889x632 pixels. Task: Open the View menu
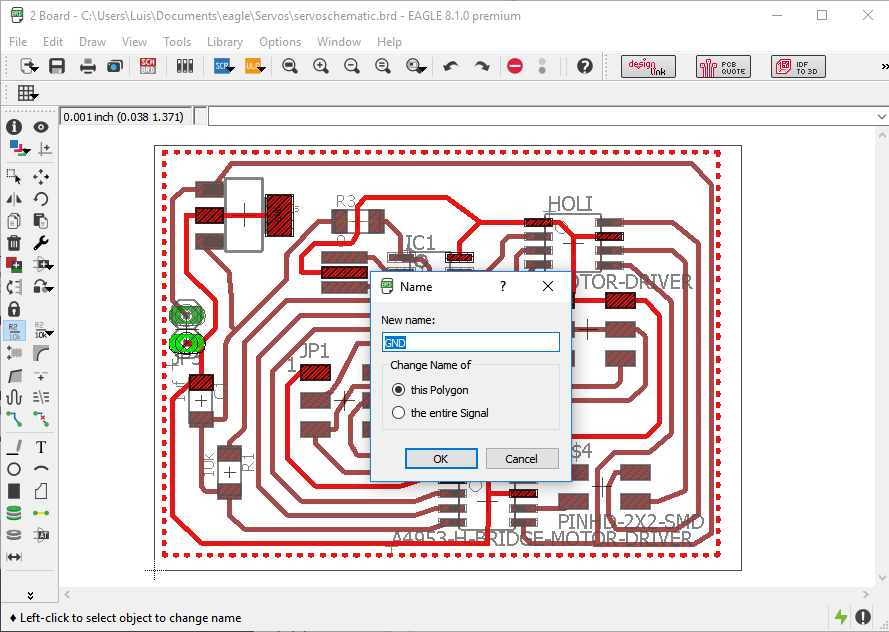pos(134,42)
